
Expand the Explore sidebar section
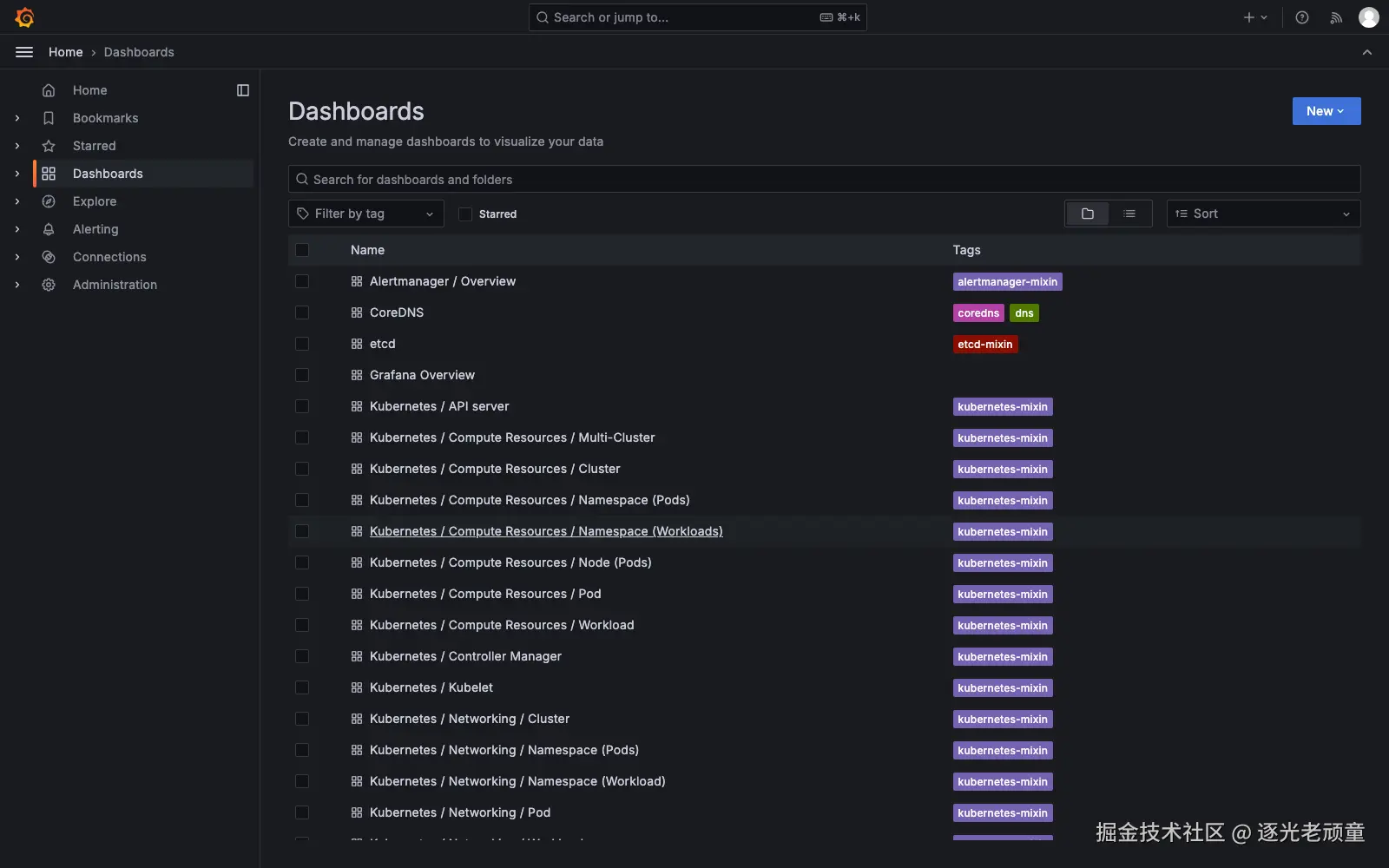(17, 201)
